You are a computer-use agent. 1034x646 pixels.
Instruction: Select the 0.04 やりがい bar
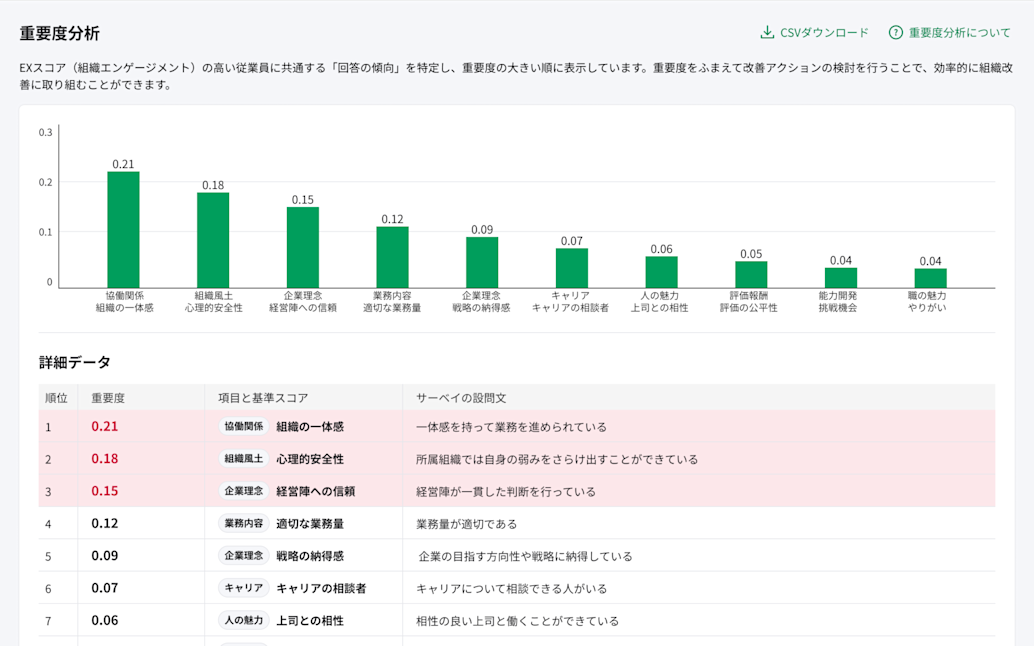[x=930, y=278]
